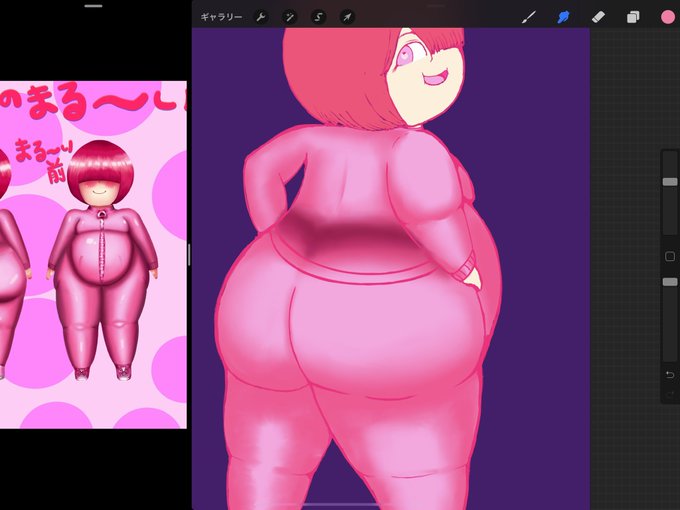This screenshot has width=680, height=510.
Task: Open the pink active color swatch
Action: 668,17
